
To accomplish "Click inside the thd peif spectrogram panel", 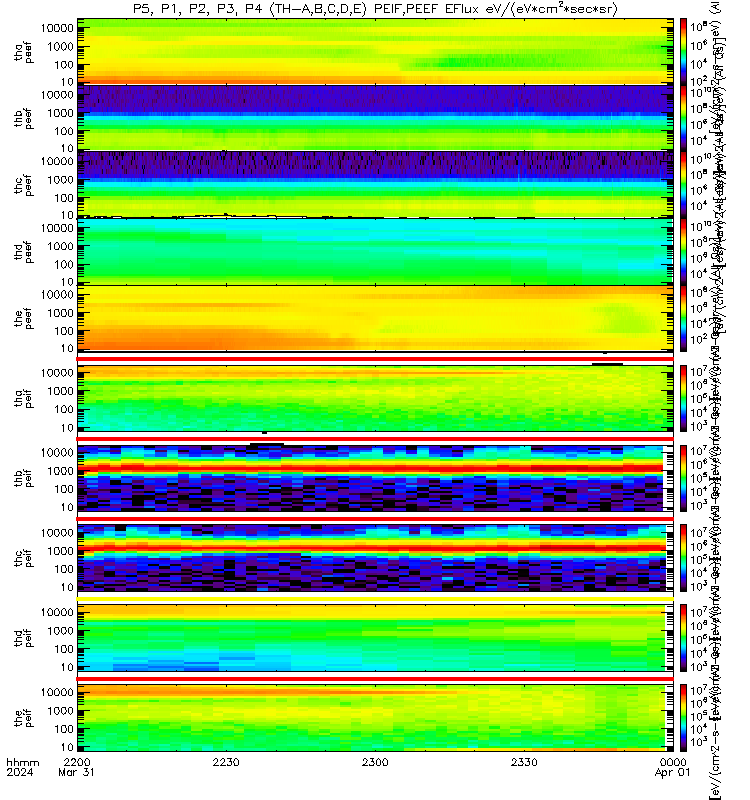I will tap(375, 638).
